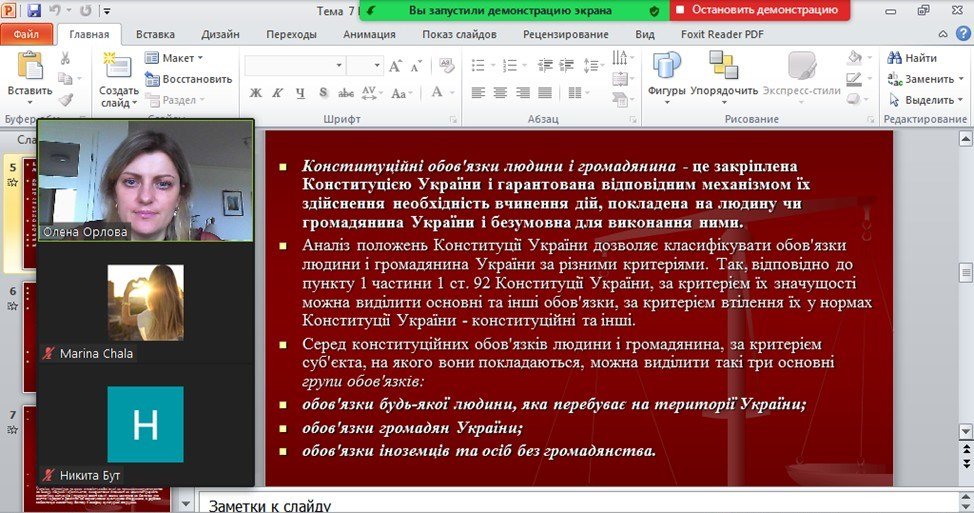Switch to the Рецензирование tab

click(565, 34)
